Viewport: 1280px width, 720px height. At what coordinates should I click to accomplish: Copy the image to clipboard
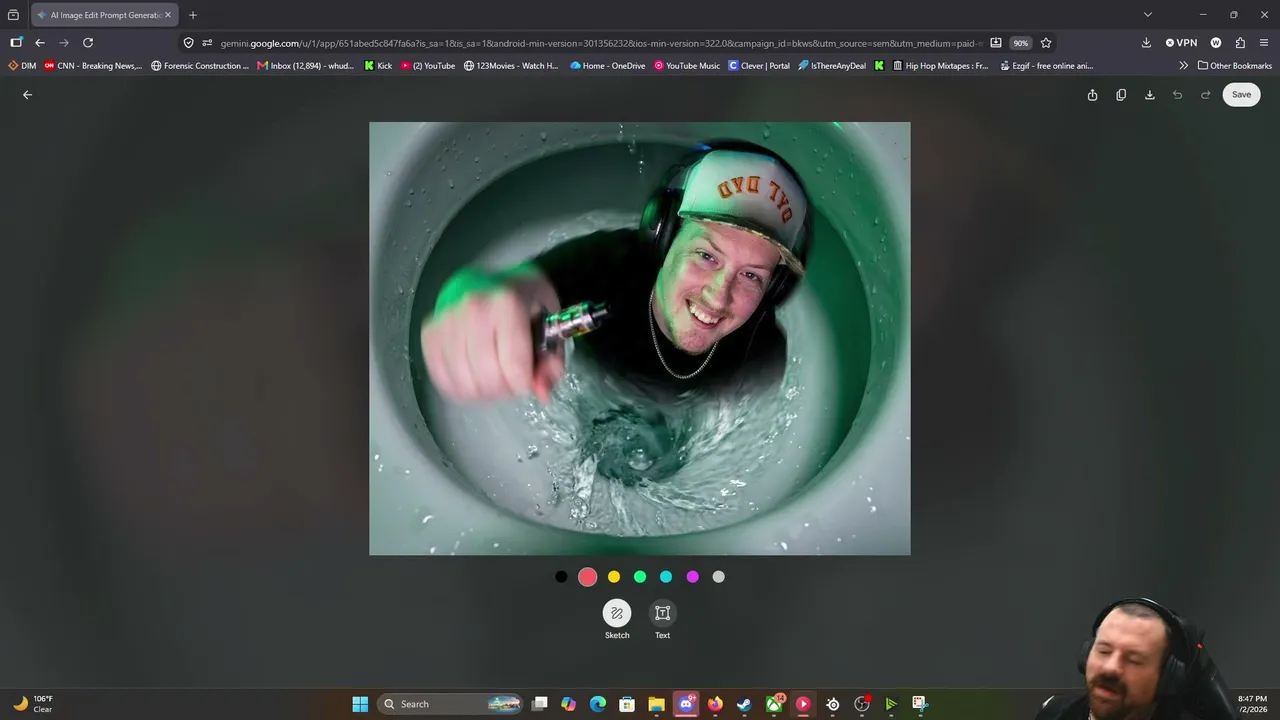[x=1121, y=95]
